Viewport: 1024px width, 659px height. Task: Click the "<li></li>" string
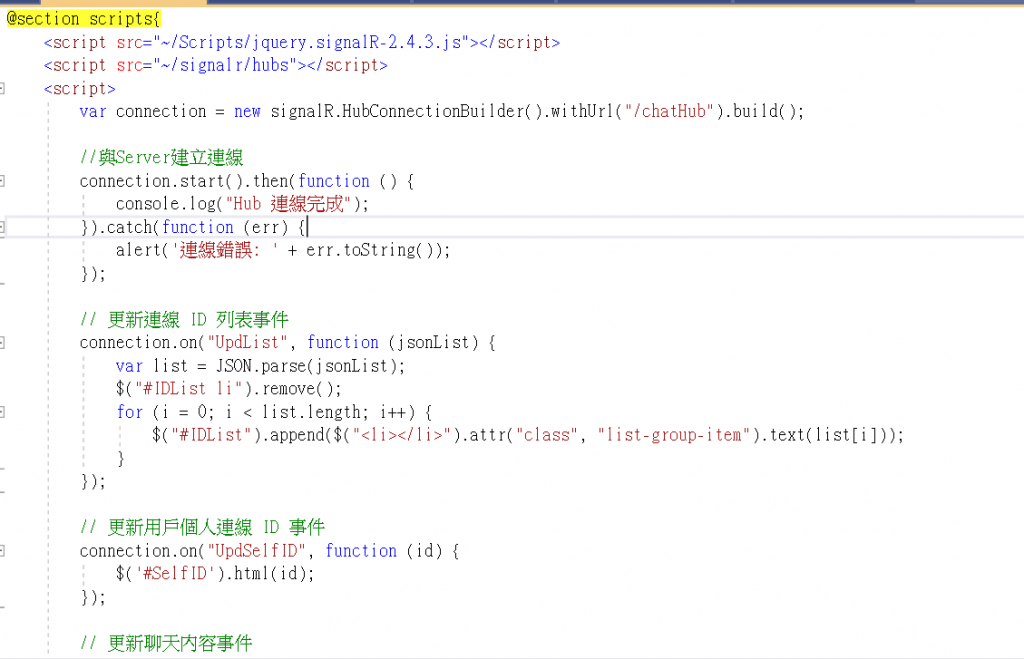402,435
